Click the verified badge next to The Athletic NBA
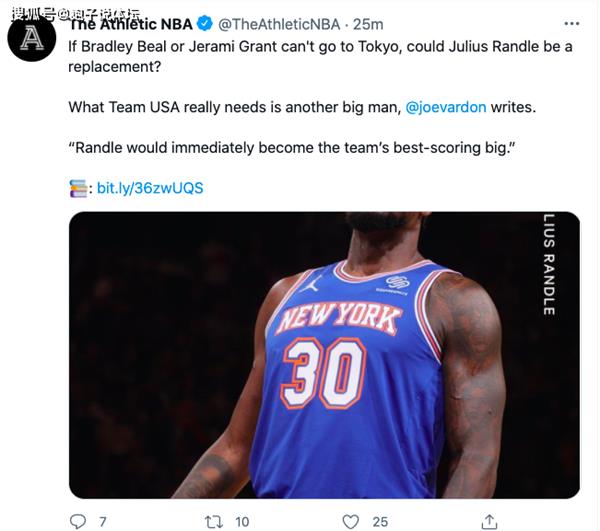 (205, 24)
